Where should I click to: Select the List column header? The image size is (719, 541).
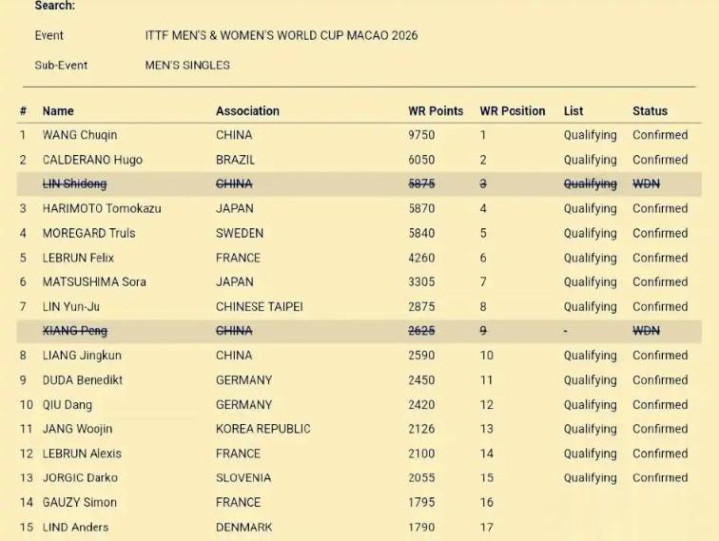[573, 111]
